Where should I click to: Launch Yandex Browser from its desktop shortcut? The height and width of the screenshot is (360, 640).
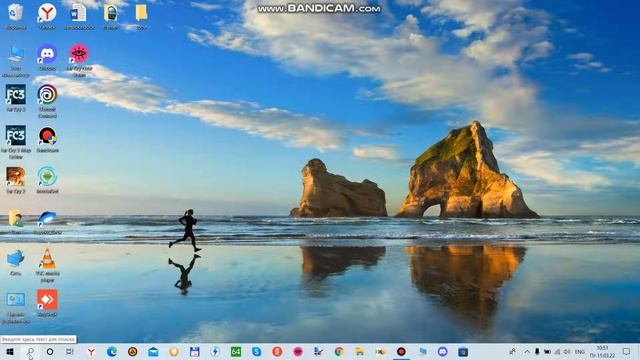47,13
